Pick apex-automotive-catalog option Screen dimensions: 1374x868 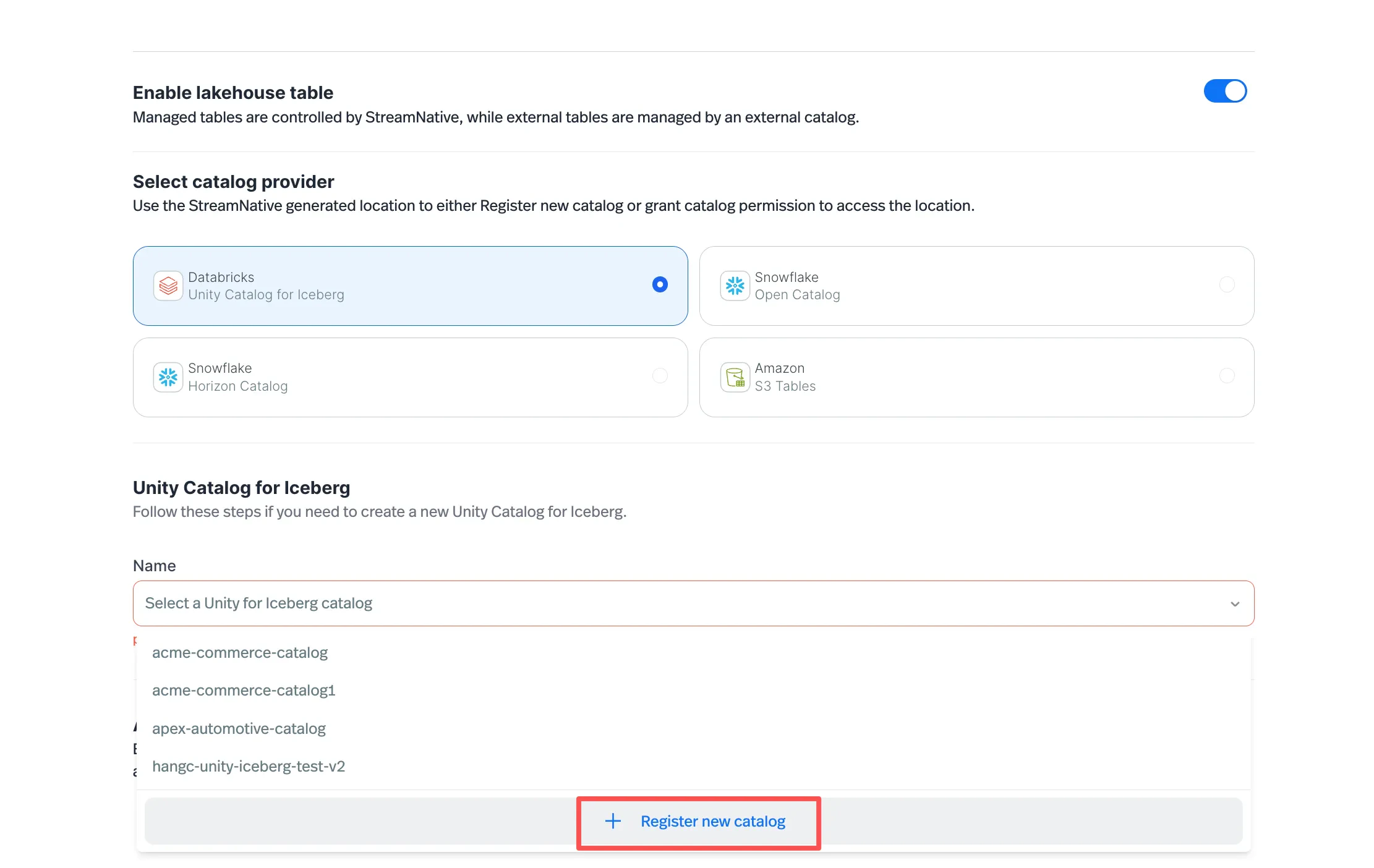[x=693, y=728]
